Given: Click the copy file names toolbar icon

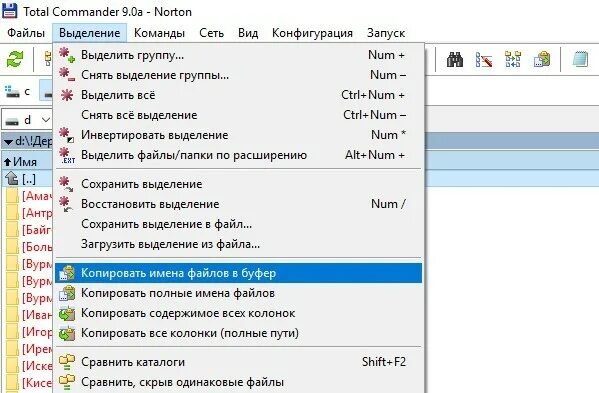Looking at the screenshot, I should pyautogui.click(x=542, y=60).
